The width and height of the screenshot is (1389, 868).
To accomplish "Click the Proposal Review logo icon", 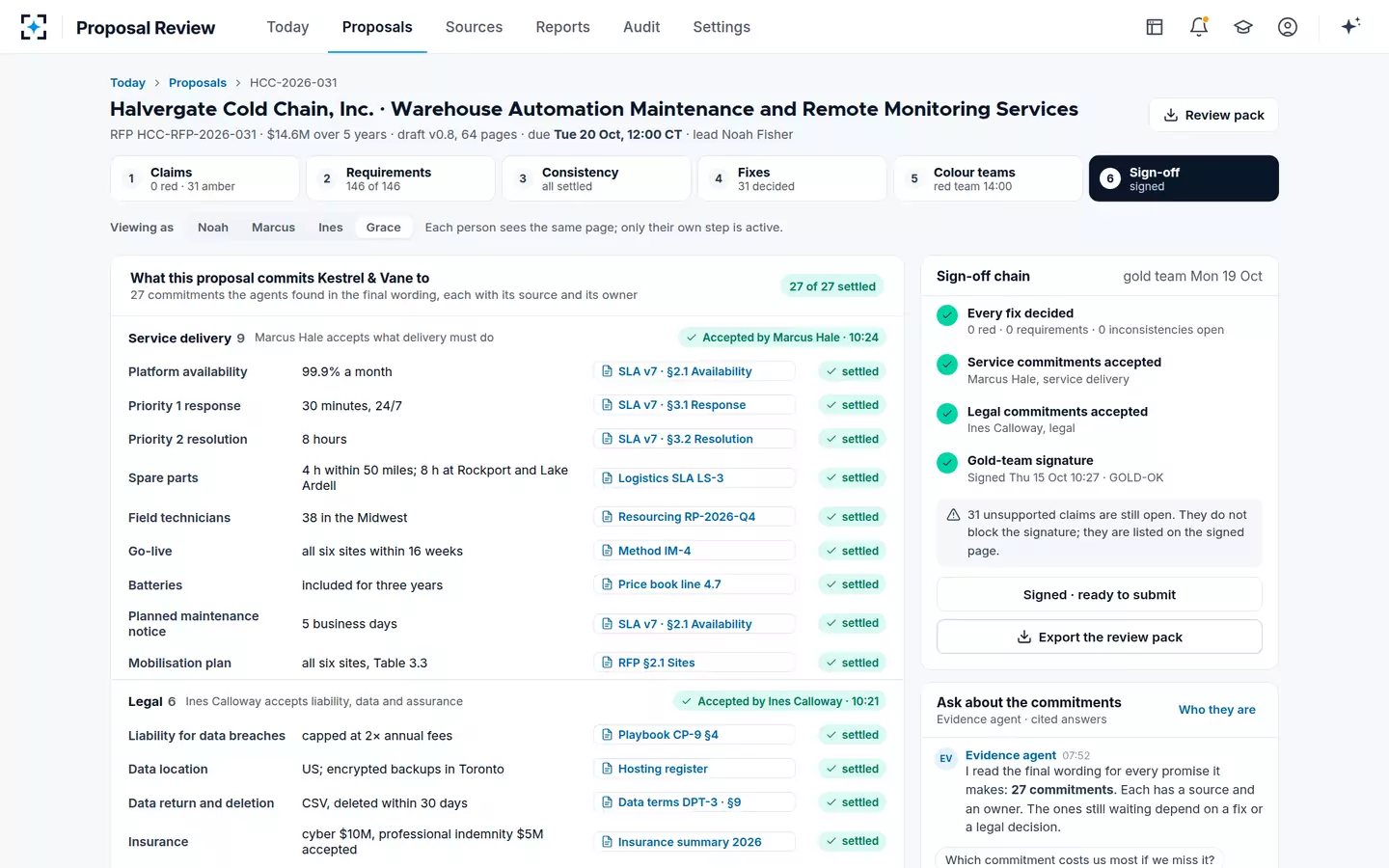I will pos(34,27).
